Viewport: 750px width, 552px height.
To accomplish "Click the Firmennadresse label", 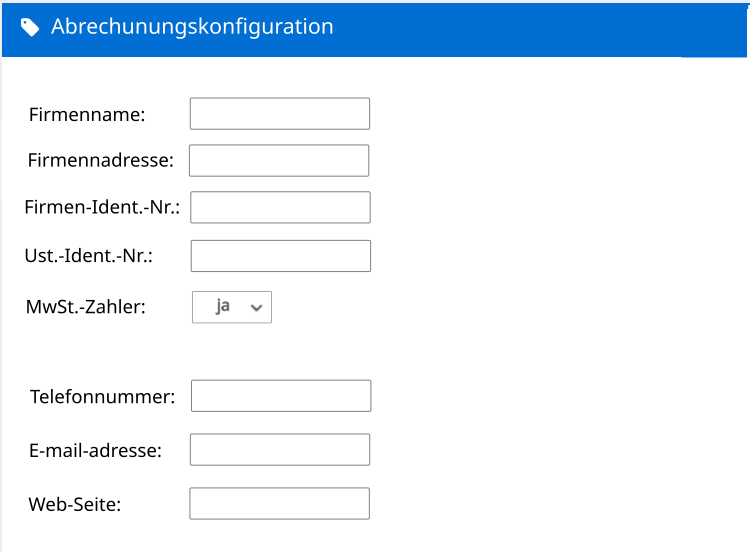I will 101,160.
